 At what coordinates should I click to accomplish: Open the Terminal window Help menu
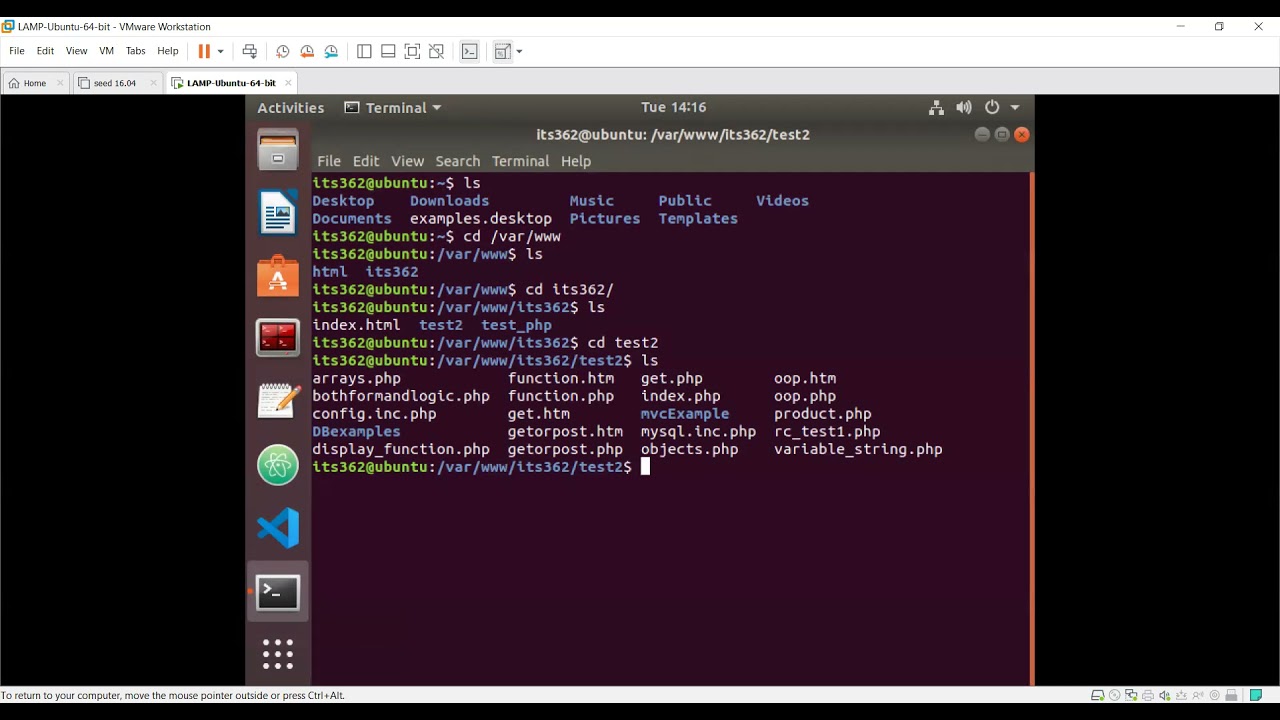coord(576,161)
